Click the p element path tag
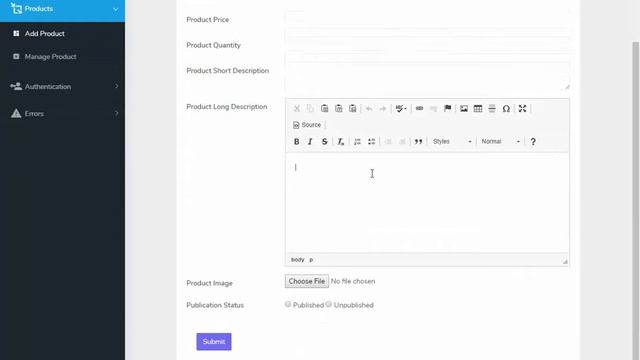 311,260
